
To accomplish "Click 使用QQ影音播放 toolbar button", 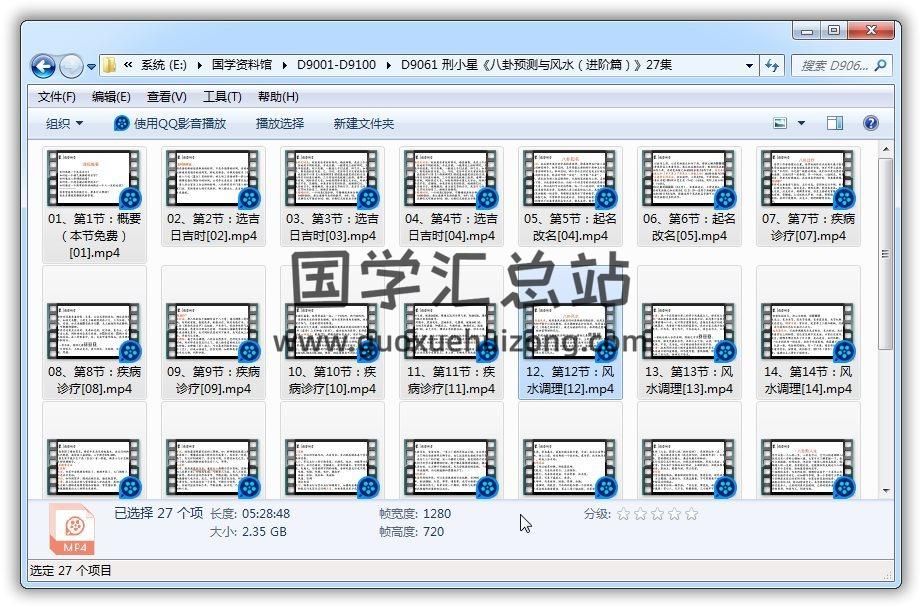I will coord(170,123).
